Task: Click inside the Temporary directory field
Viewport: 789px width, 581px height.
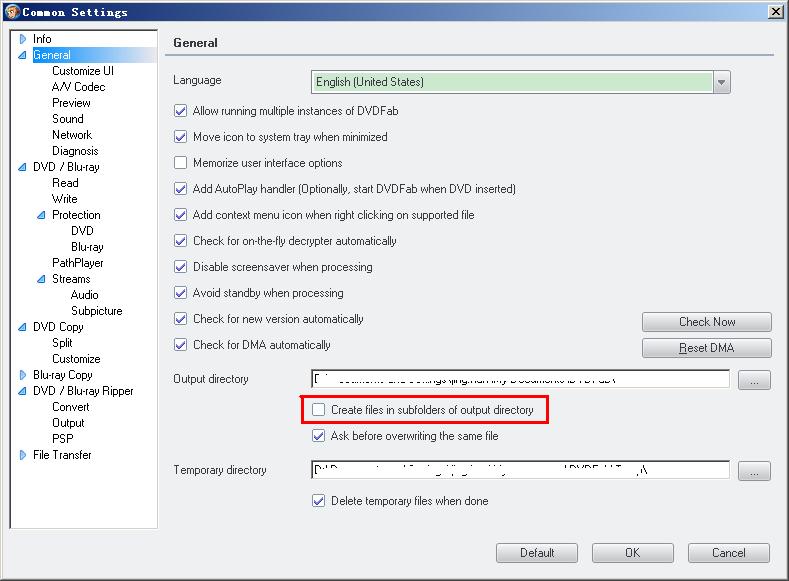Action: 520,470
